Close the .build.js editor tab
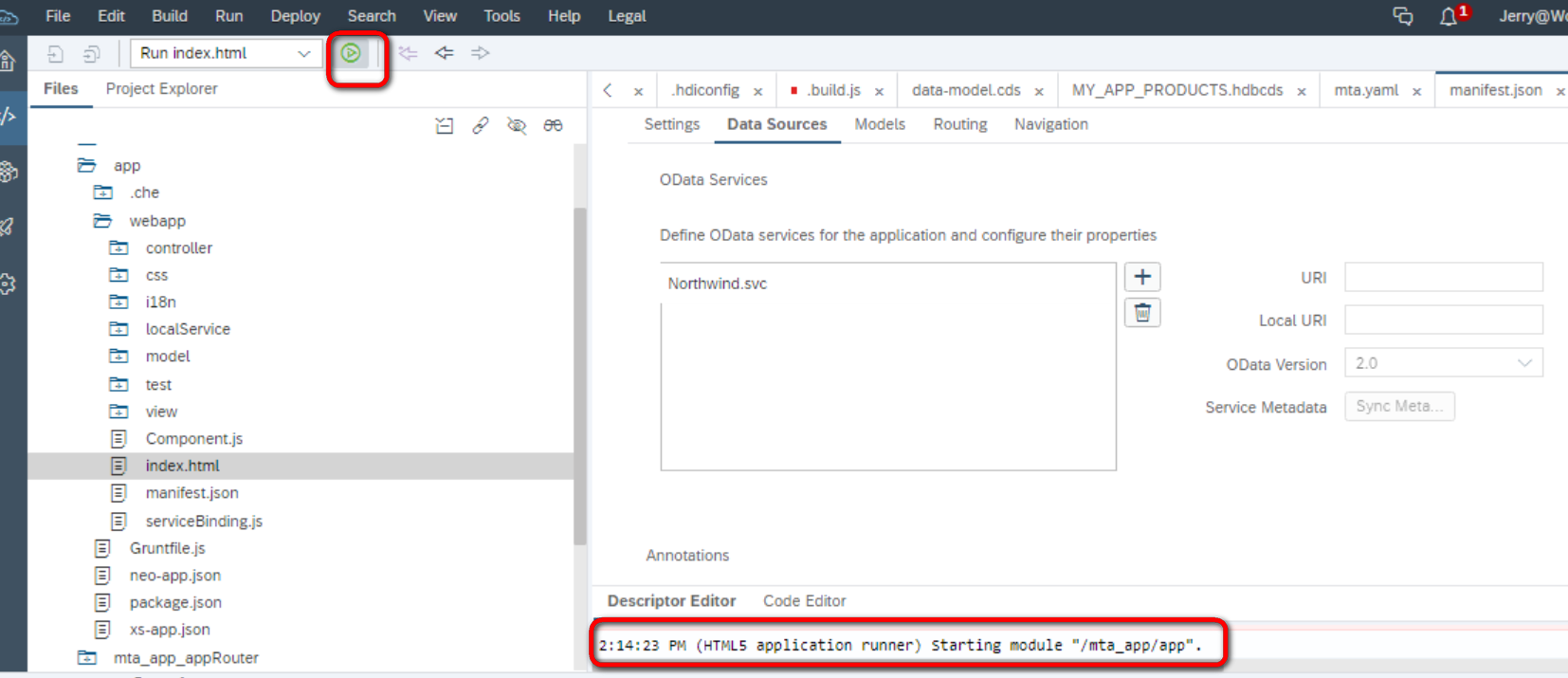Image resolution: width=1568 pixels, height=678 pixels. point(880,92)
